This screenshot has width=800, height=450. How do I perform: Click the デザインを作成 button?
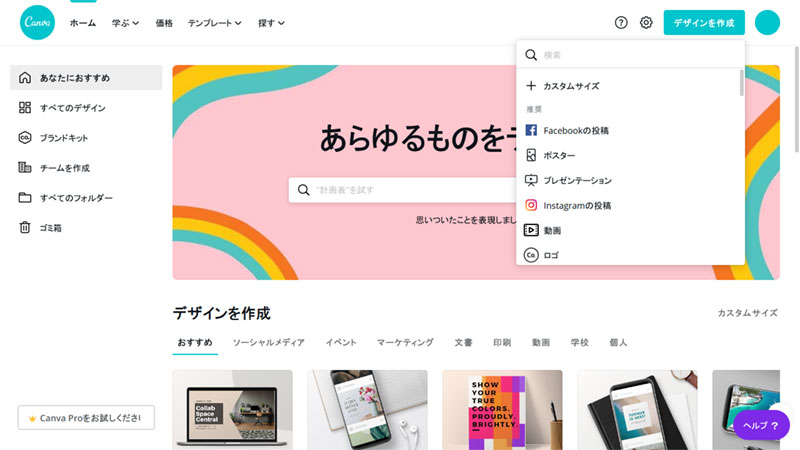pyautogui.click(x=704, y=22)
